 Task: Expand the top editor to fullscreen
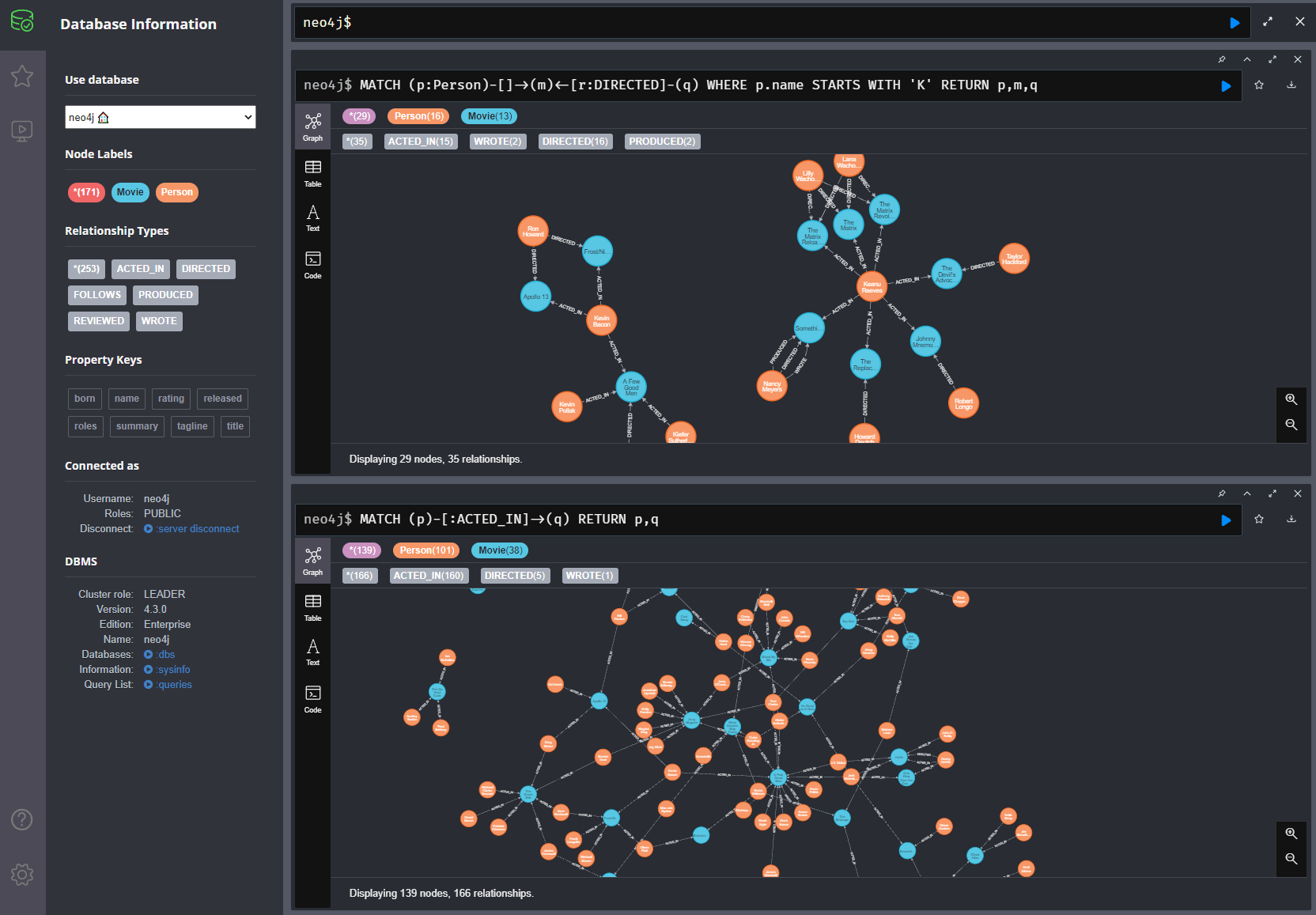(x=1268, y=22)
